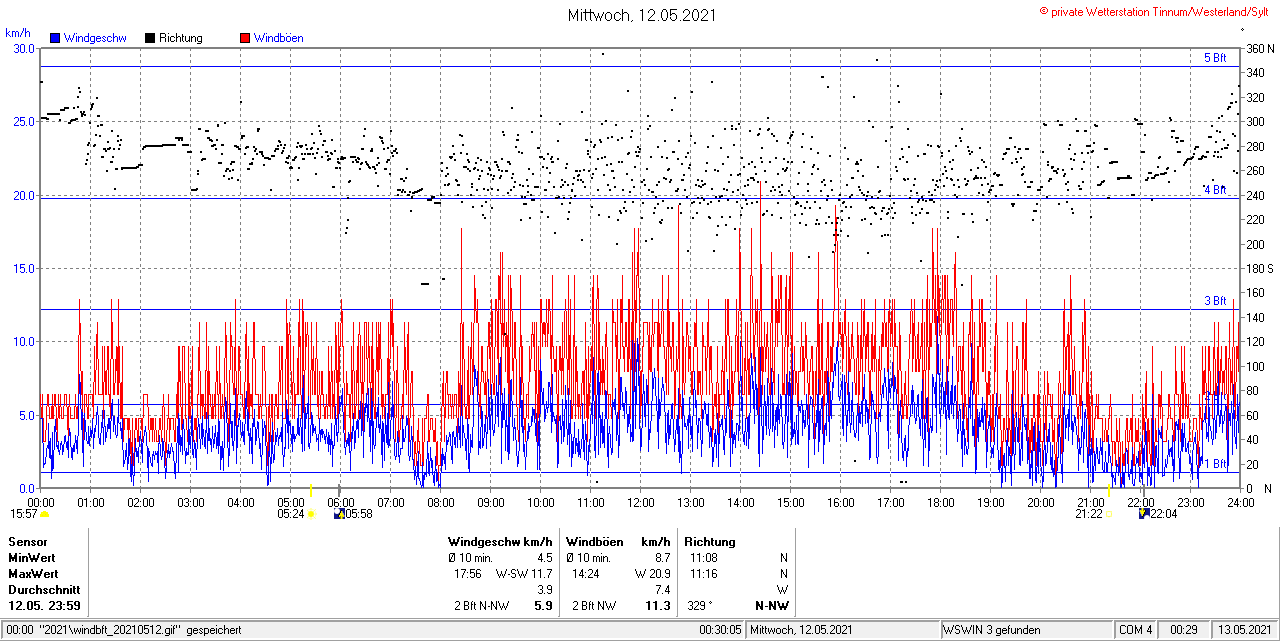
Task: Click the 15:00 tick on the time axis
Action: (x=791, y=502)
